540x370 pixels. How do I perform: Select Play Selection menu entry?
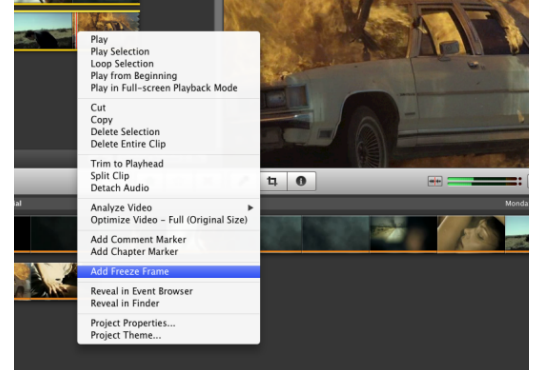coord(168,51)
